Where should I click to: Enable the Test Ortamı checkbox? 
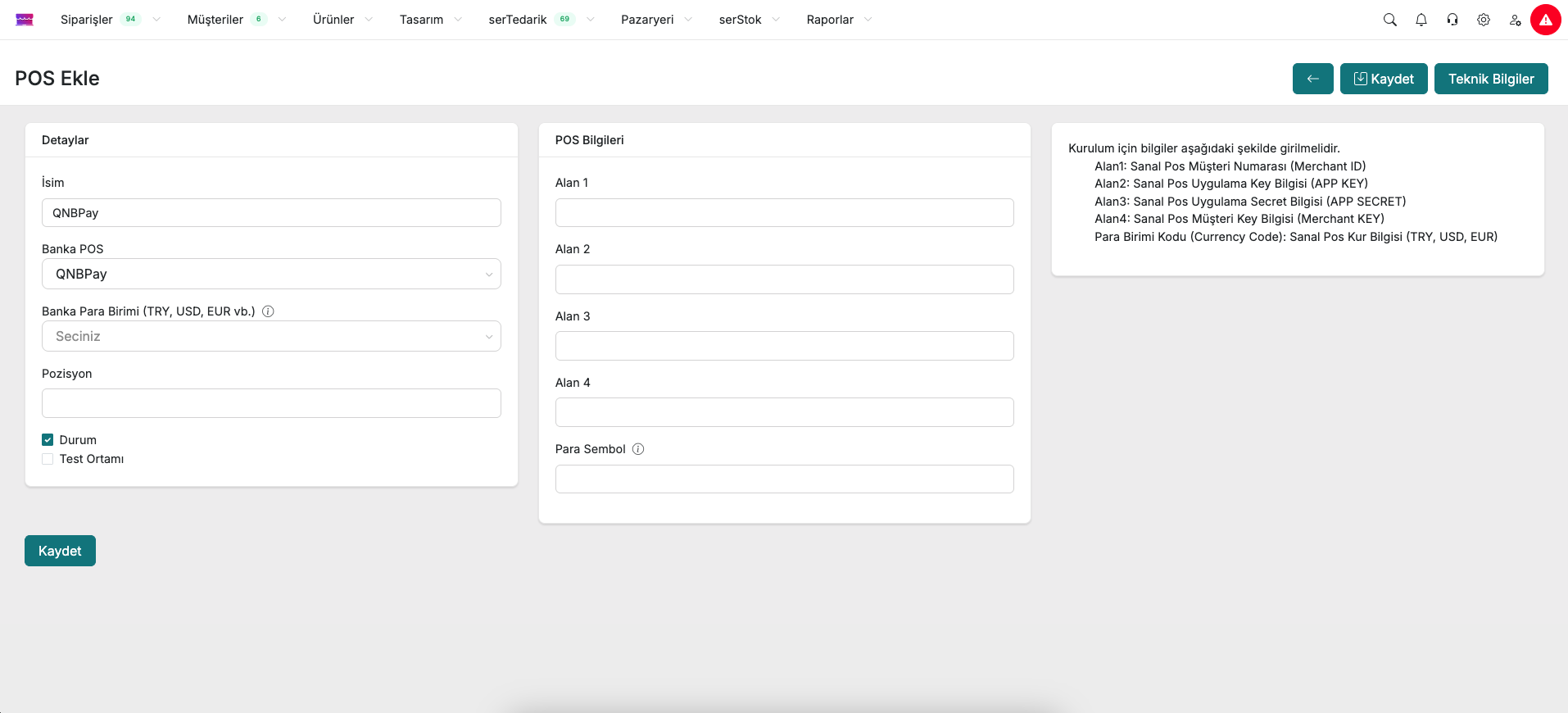[x=48, y=459]
